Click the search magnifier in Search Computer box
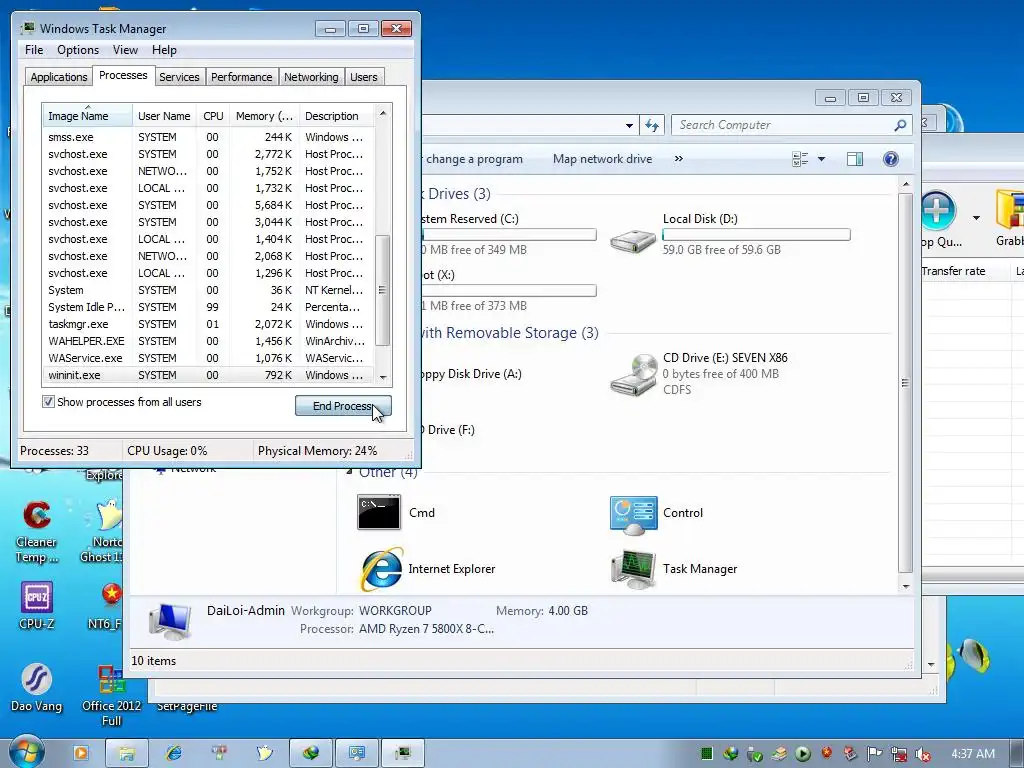Image resolution: width=1024 pixels, height=768 pixels. point(900,125)
